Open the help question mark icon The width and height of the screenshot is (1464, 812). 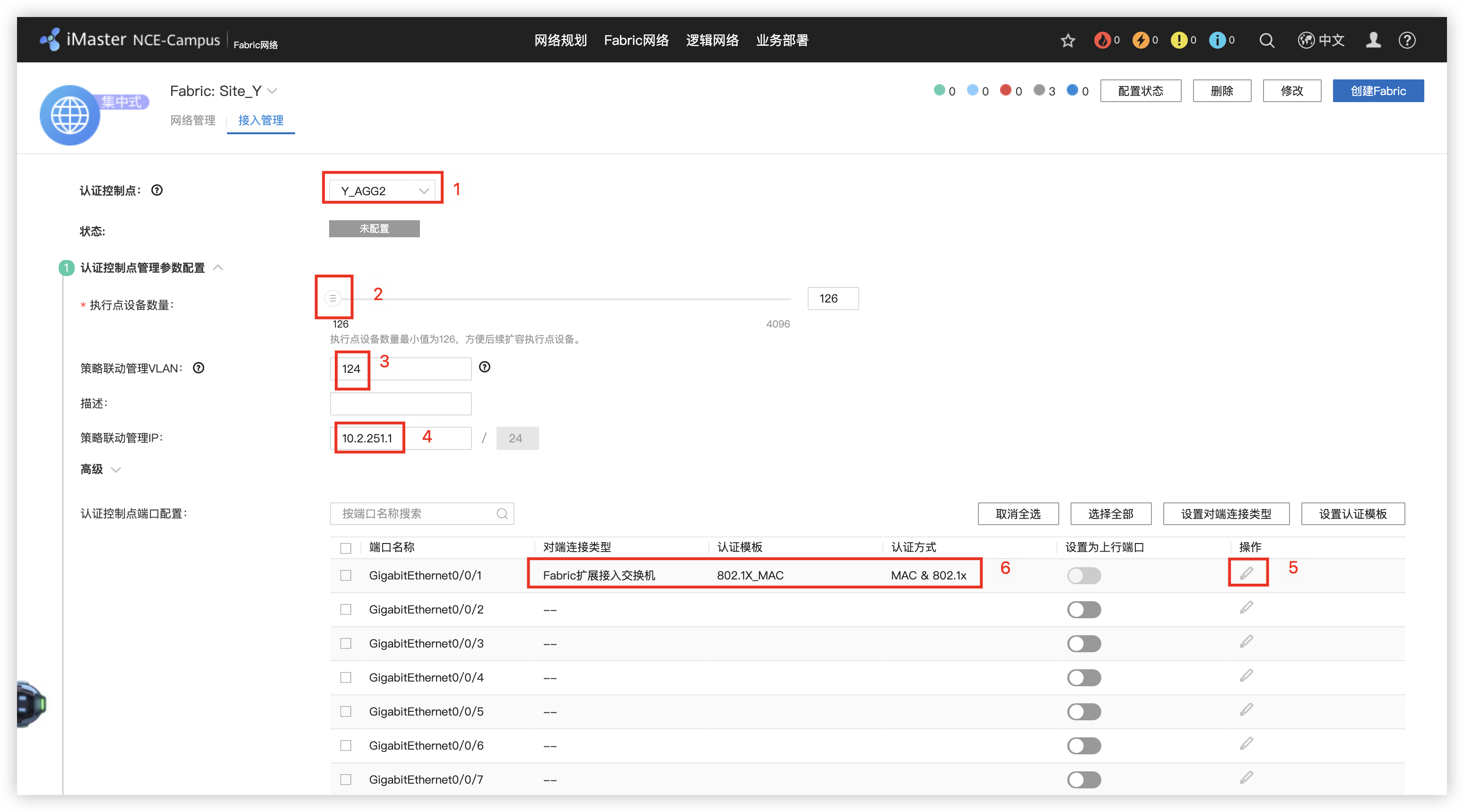(x=1407, y=40)
